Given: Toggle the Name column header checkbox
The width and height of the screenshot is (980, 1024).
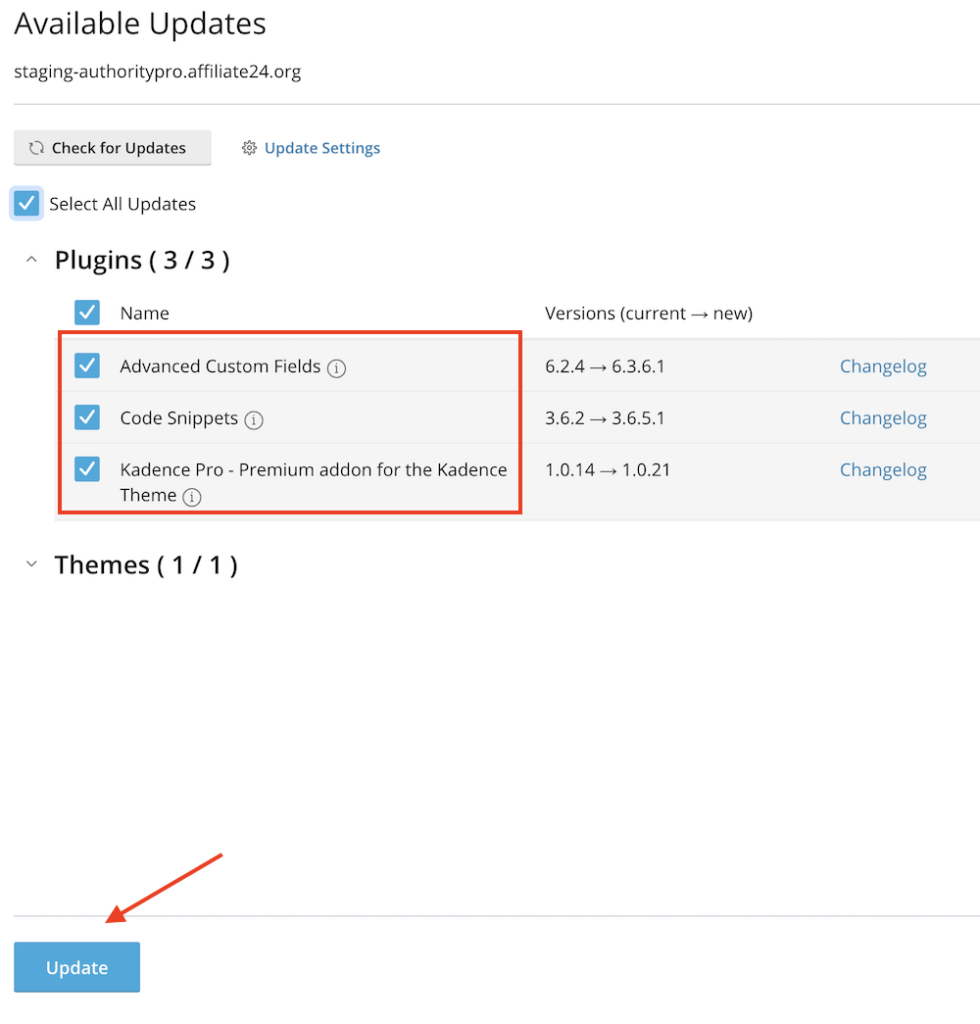Looking at the screenshot, I should point(87,313).
